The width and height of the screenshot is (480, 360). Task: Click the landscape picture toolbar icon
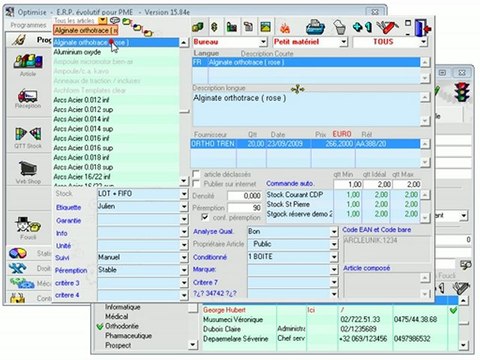[266, 27]
